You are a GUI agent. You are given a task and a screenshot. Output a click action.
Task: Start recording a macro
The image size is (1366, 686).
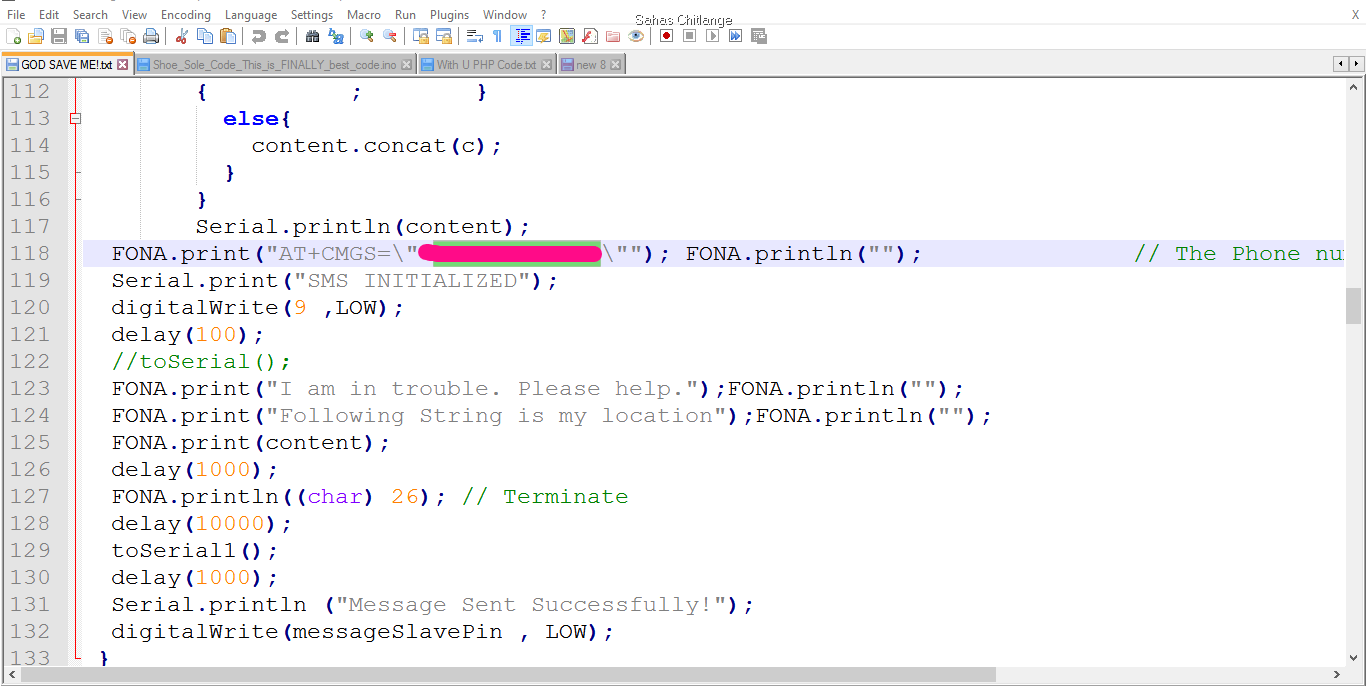pyautogui.click(x=666, y=36)
